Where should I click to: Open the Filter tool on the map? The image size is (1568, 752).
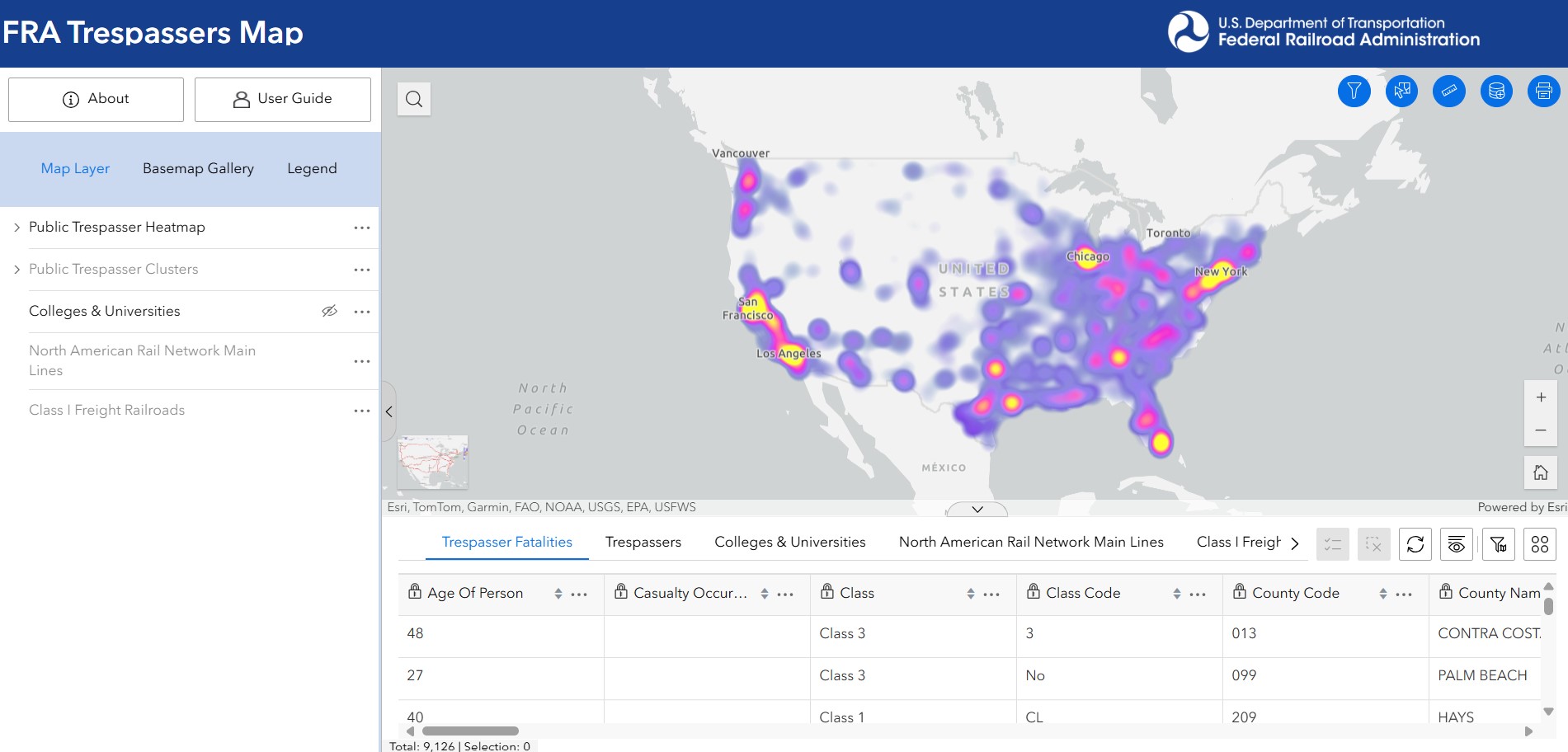tap(1353, 92)
